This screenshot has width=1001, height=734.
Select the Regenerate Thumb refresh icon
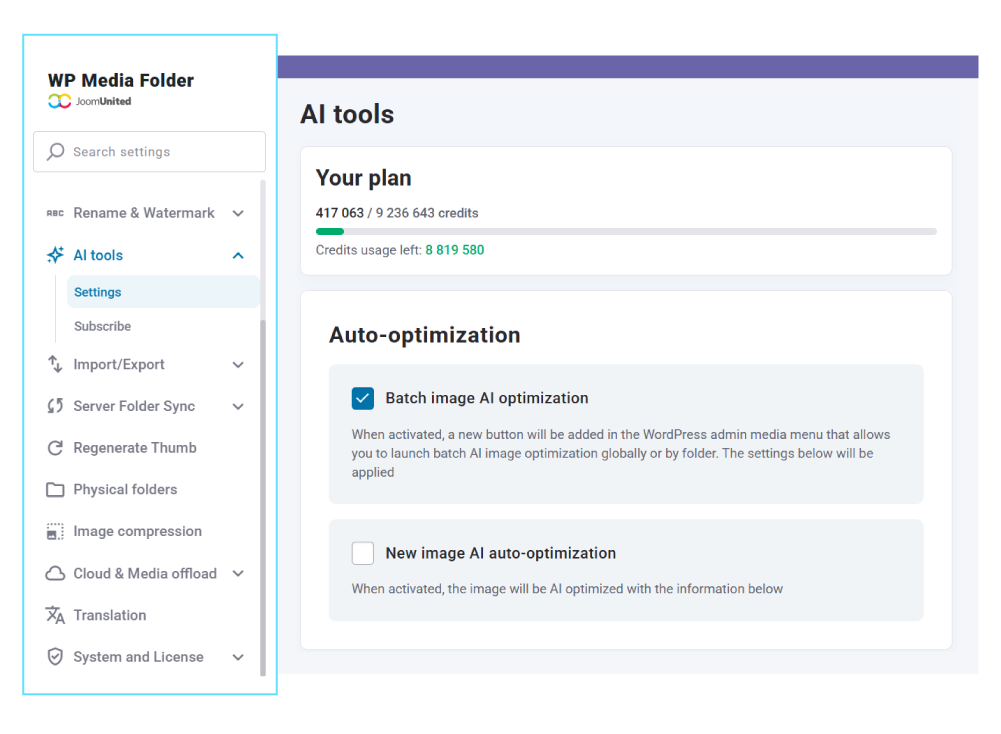[55, 448]
